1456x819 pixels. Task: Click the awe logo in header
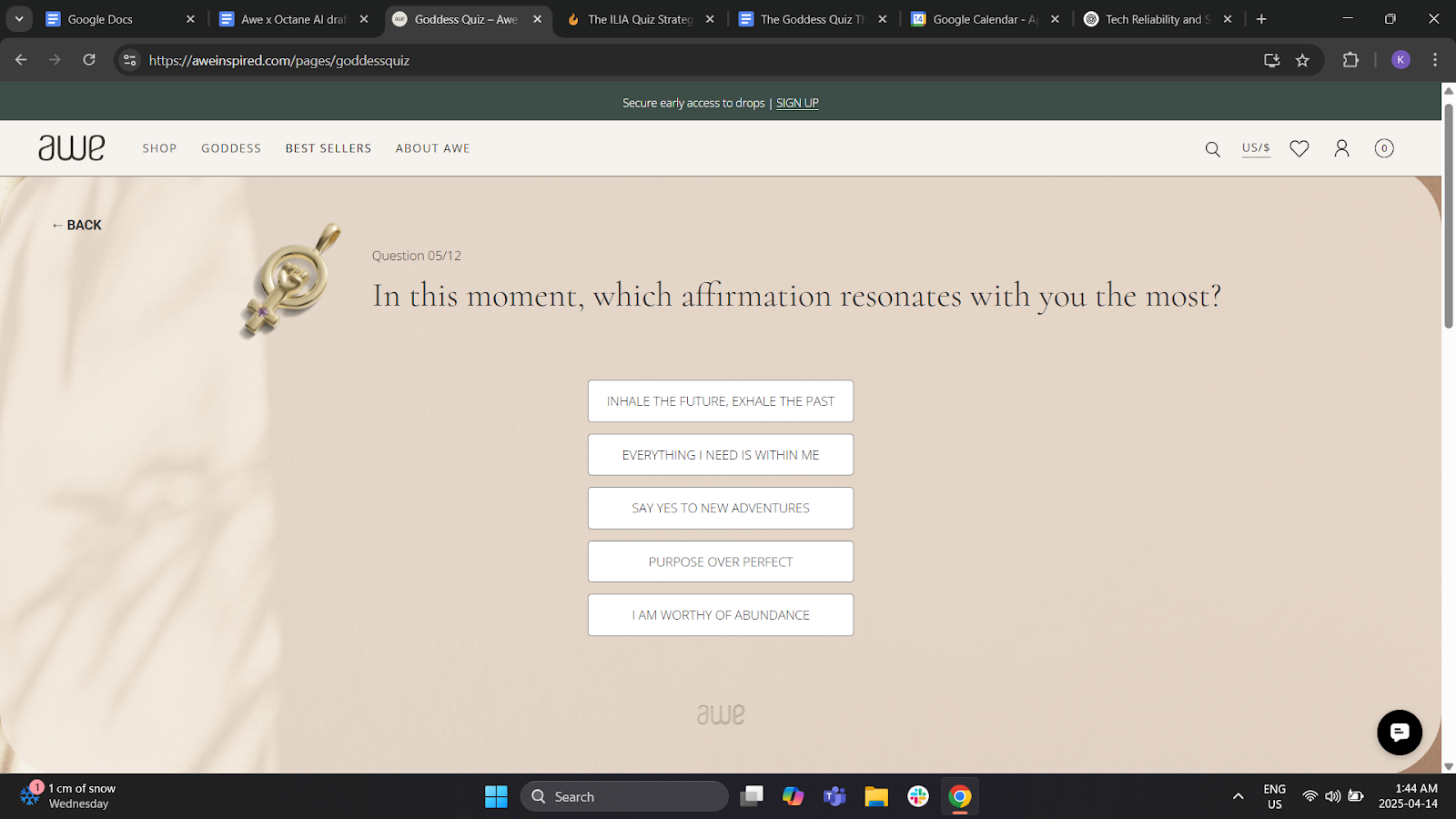point(72,147)
